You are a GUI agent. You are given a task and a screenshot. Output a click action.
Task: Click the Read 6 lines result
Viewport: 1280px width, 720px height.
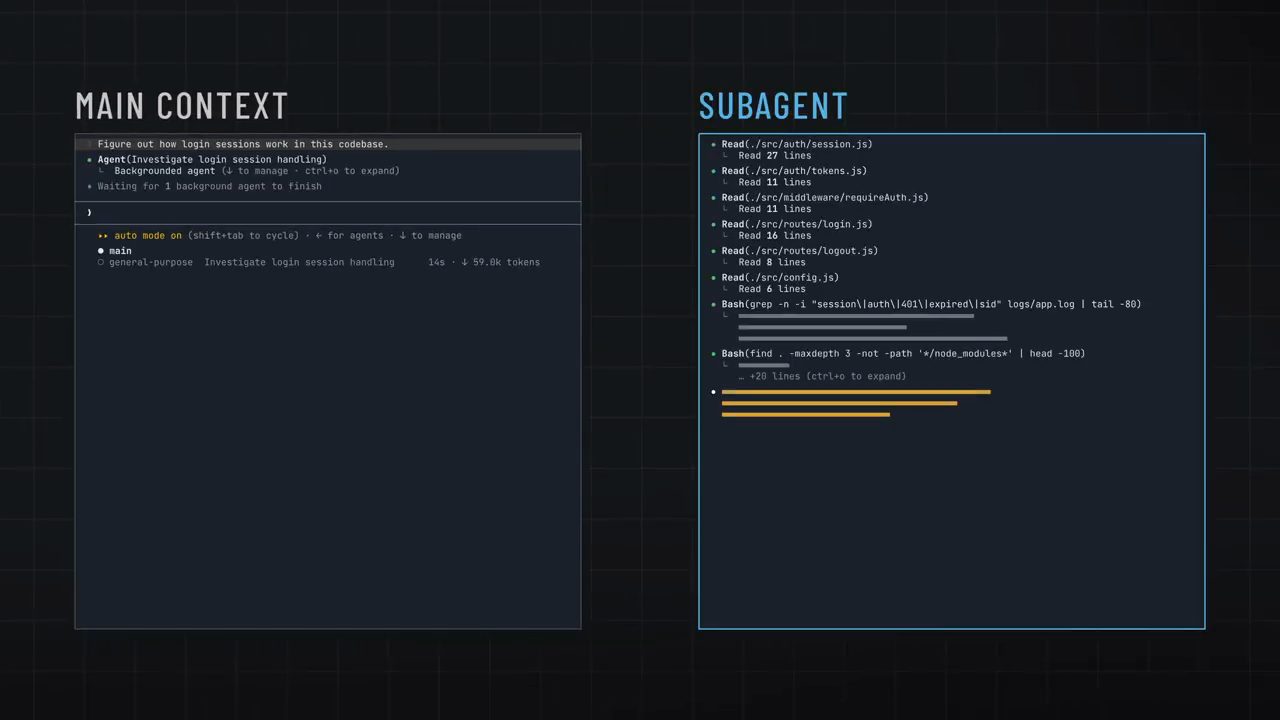click(x=772, y=289)
